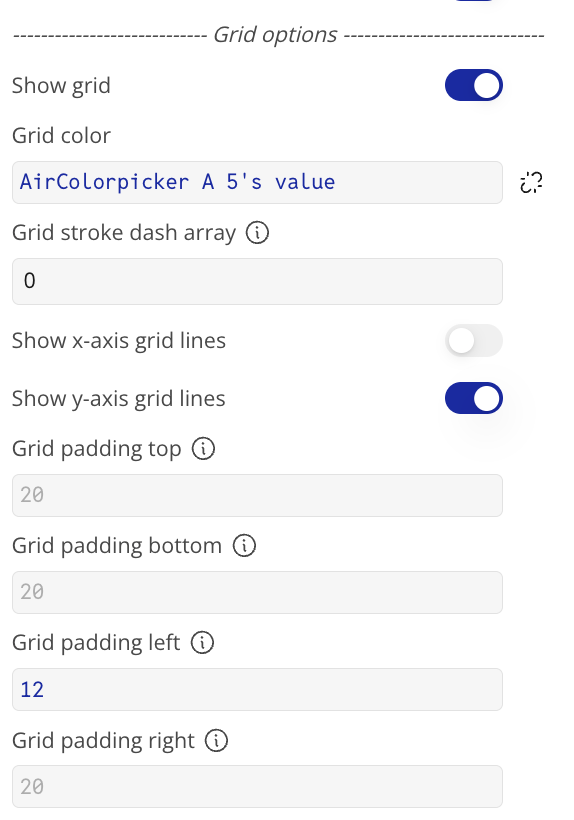
Task: Enable Show x-axis grid lines switch
Action: [x=474, y=340]
